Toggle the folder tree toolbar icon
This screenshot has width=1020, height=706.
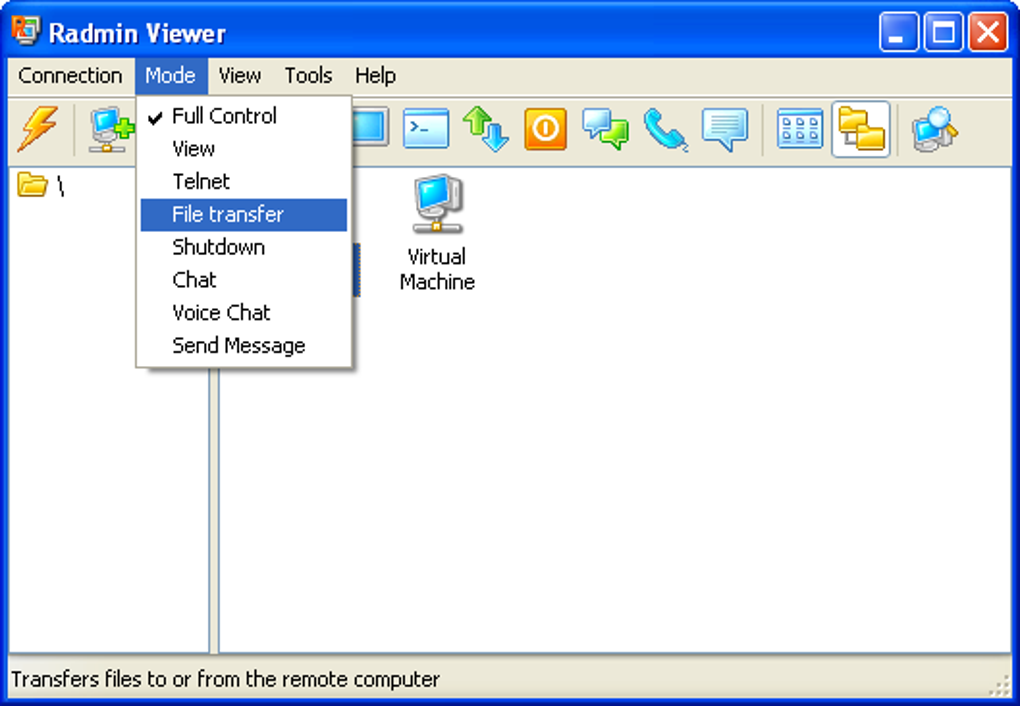click(x=861, y=129)
